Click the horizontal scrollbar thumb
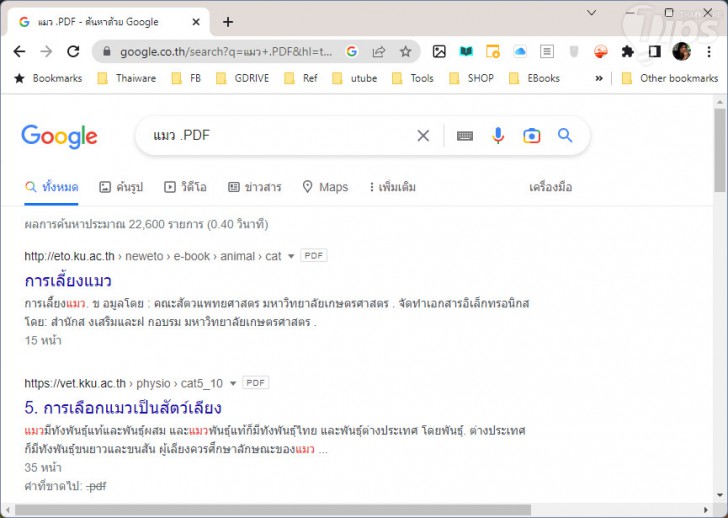This screenshot has height=518, width=728. [273, 510]
